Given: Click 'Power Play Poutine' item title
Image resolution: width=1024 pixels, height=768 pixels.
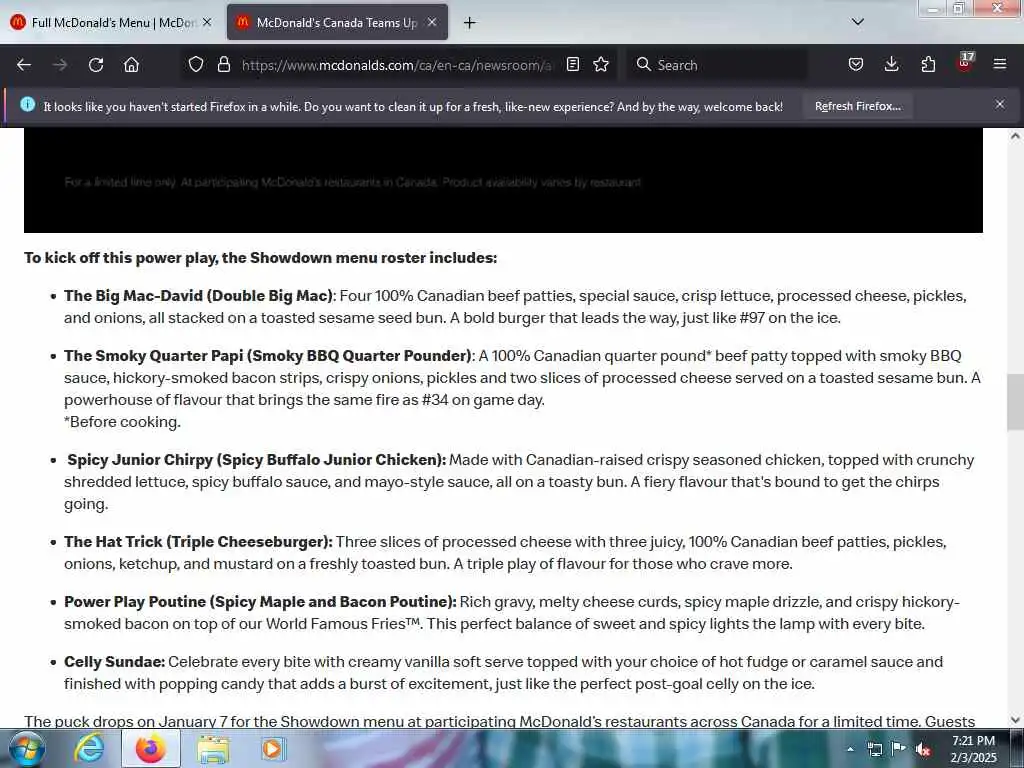Looking at the screenshot, I should point(261,602).
